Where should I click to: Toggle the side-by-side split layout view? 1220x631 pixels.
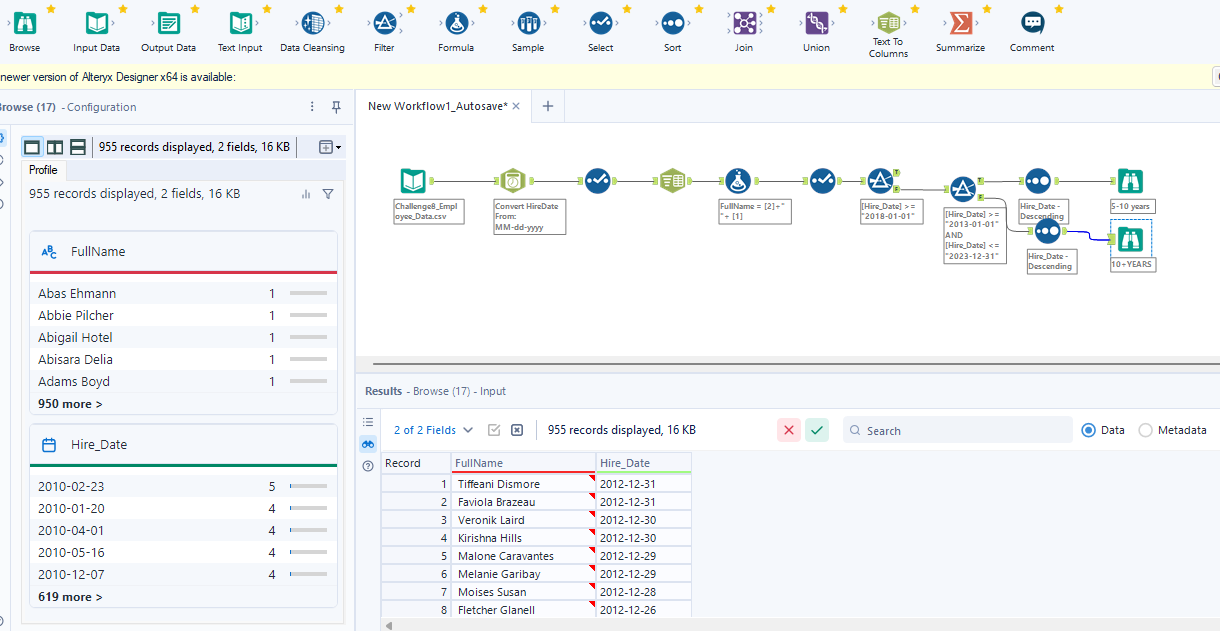(55, 147)
